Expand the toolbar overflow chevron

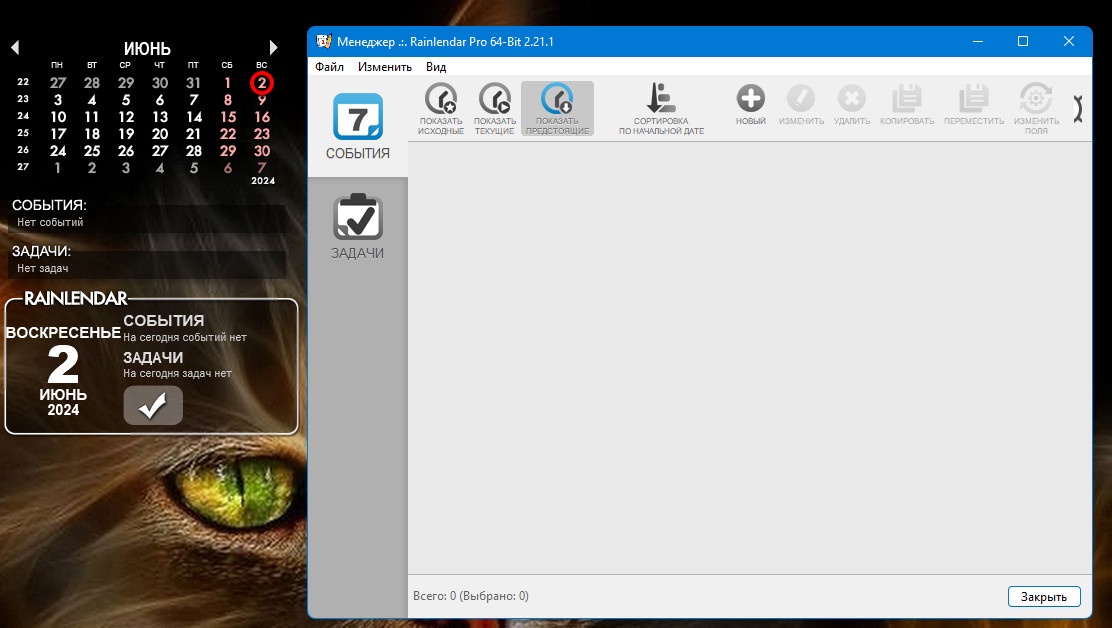[x=1078, y=109]
